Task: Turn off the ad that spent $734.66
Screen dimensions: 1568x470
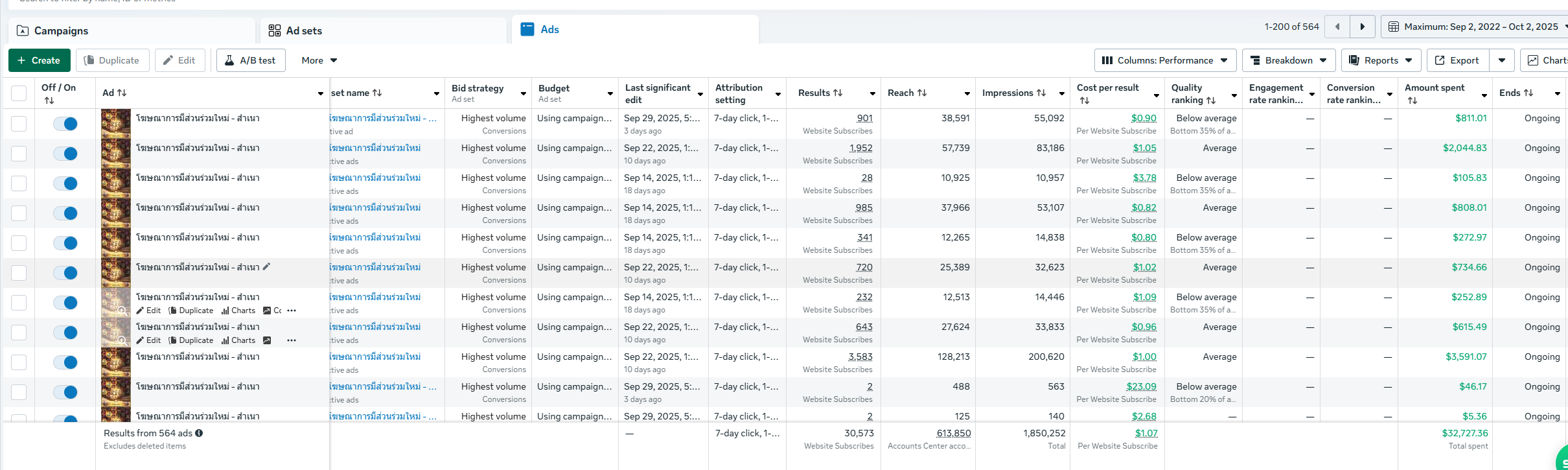Action: click(x=65, y=273)
